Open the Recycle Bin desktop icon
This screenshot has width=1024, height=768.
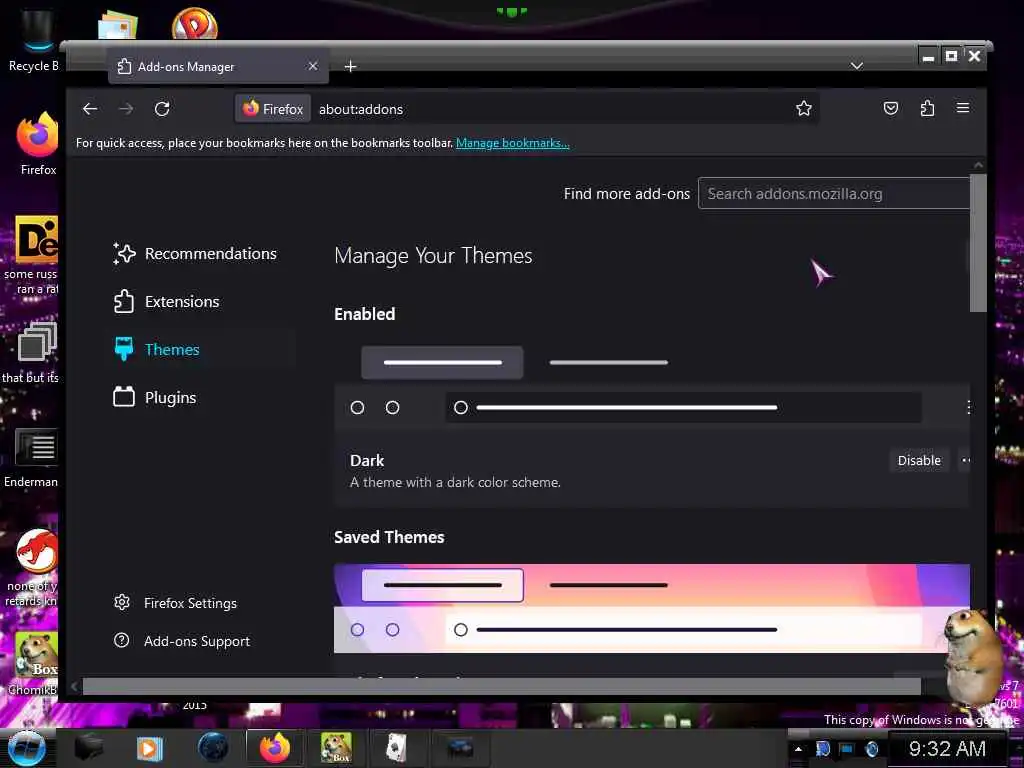point(33,40)
